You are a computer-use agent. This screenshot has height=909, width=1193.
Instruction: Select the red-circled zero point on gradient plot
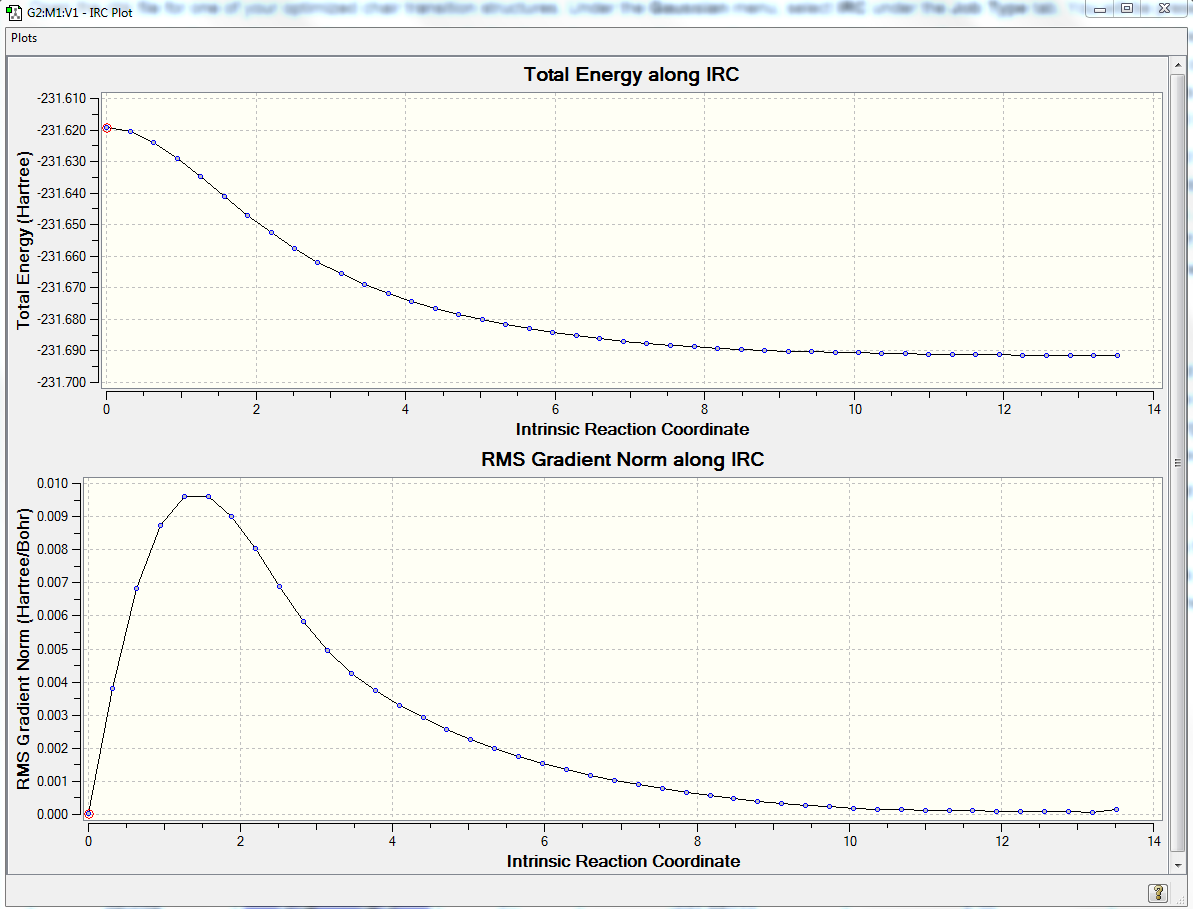tap(89, 814)
